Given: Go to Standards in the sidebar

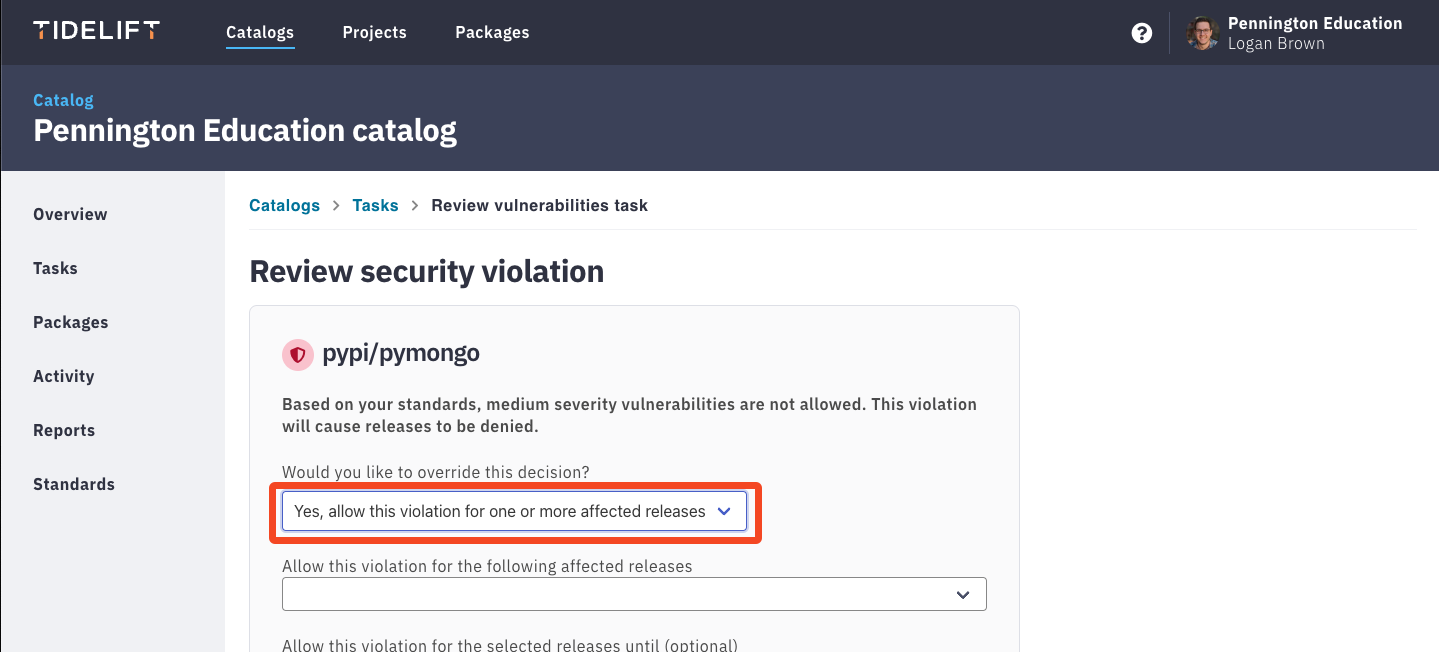Looking at the screenshot, I should (74, 484).
